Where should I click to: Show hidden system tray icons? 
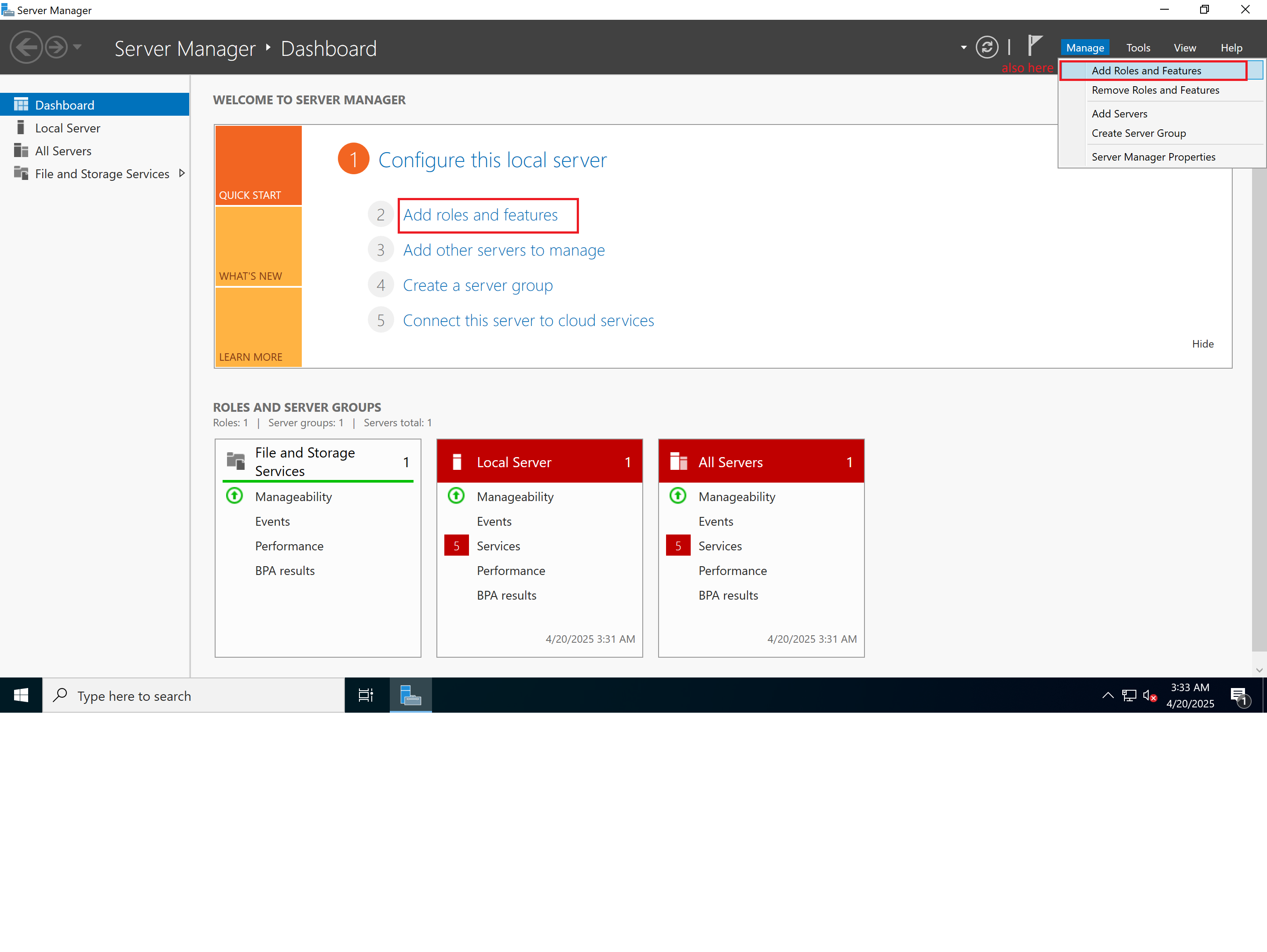[1108, 696]
